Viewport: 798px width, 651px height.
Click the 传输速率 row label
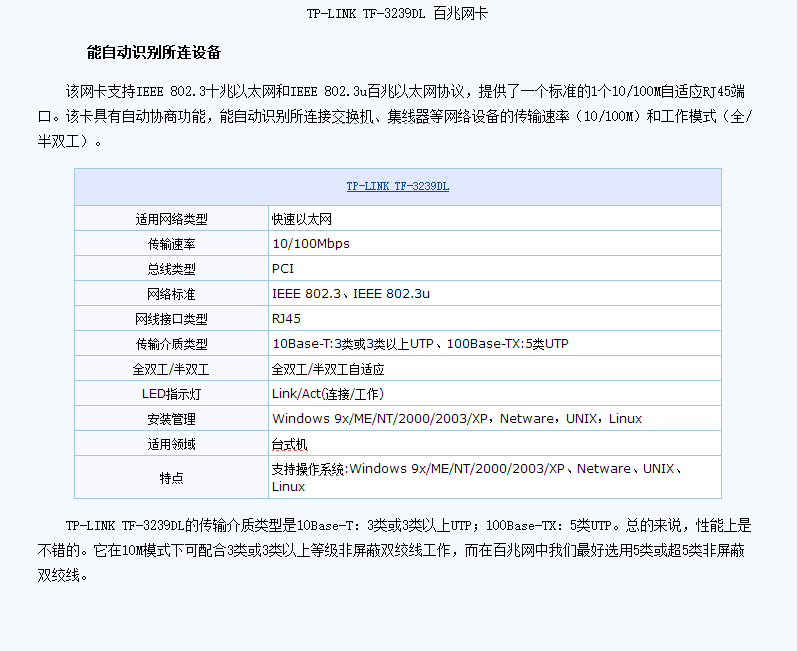[x=171, y=244]
